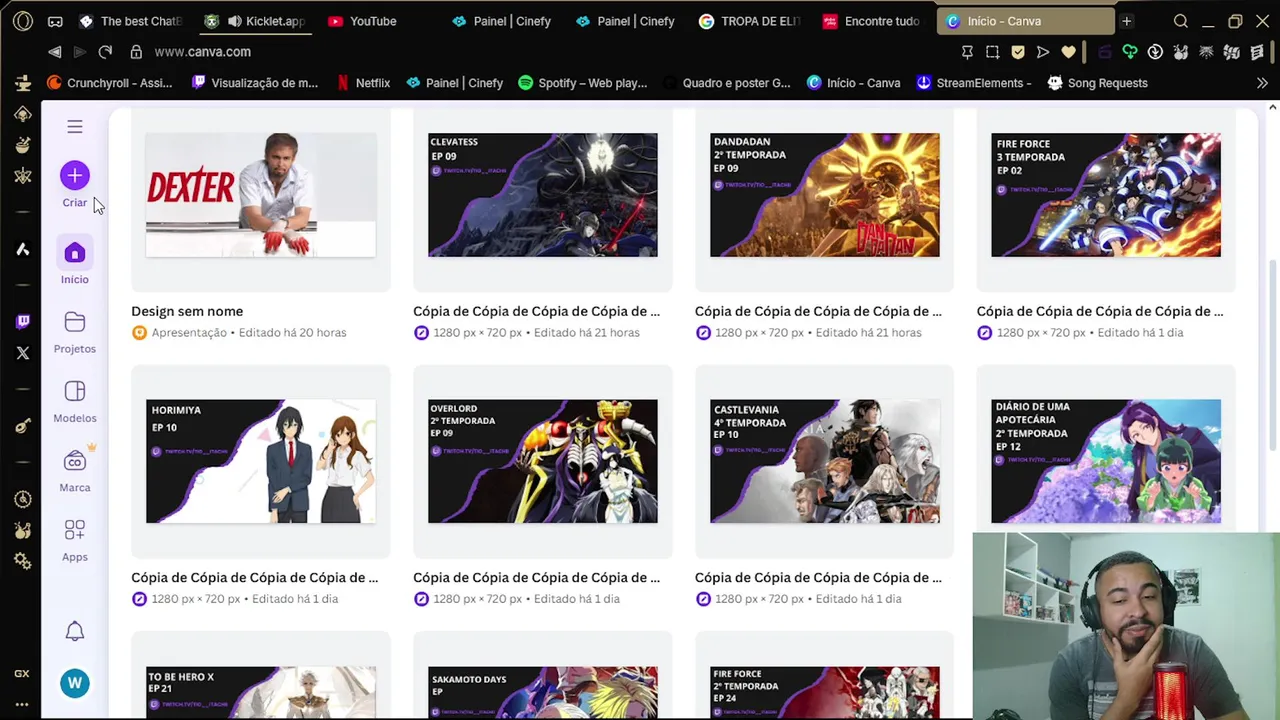Screen dimensions: 1280x720
Task: Open Overlord 2ª Temporada EP 09 thumbnail
Action: pyautogui.click(x=543, y=461)
